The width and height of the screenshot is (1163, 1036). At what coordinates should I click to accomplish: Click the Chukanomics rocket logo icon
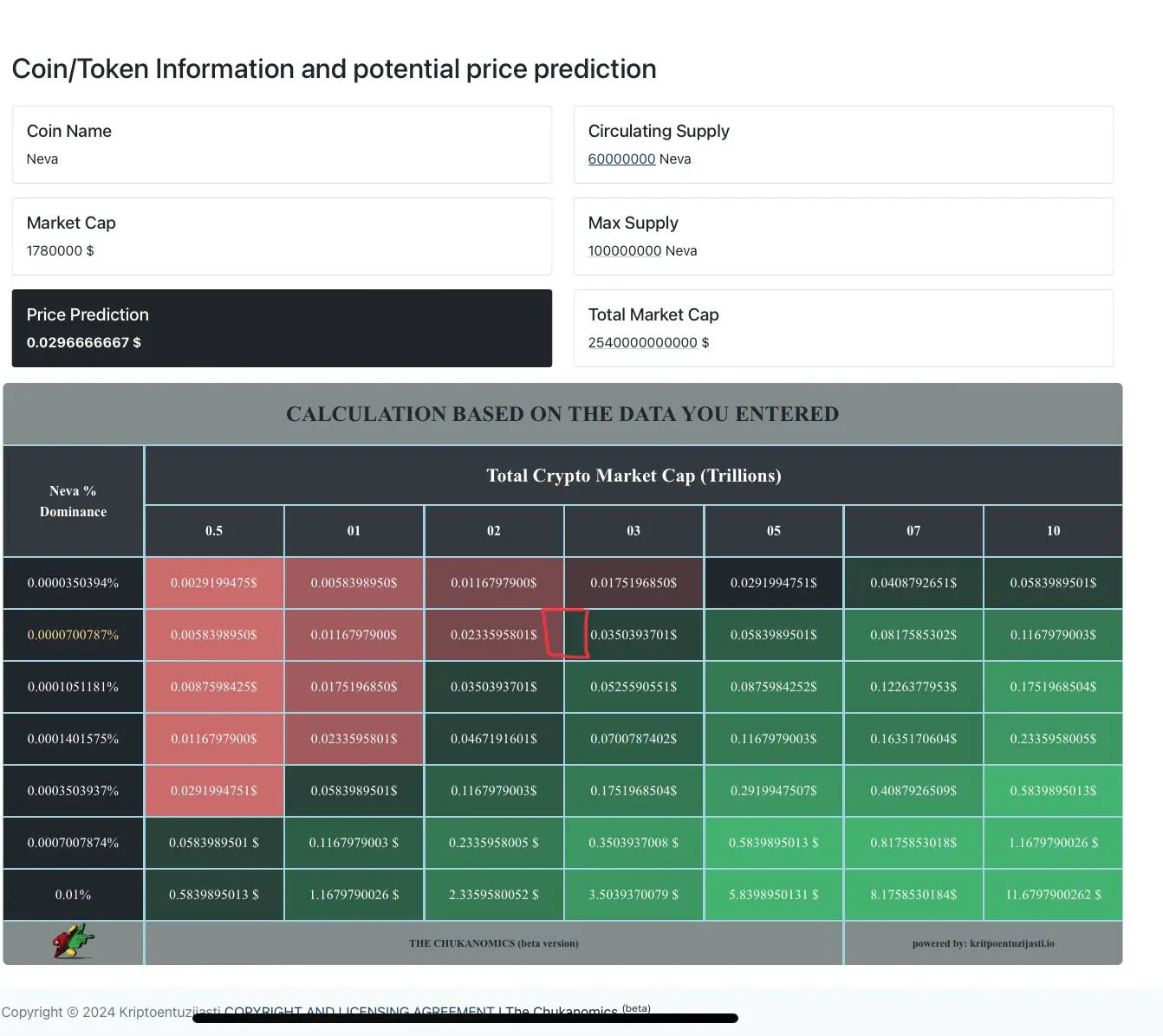coord(73,942)
